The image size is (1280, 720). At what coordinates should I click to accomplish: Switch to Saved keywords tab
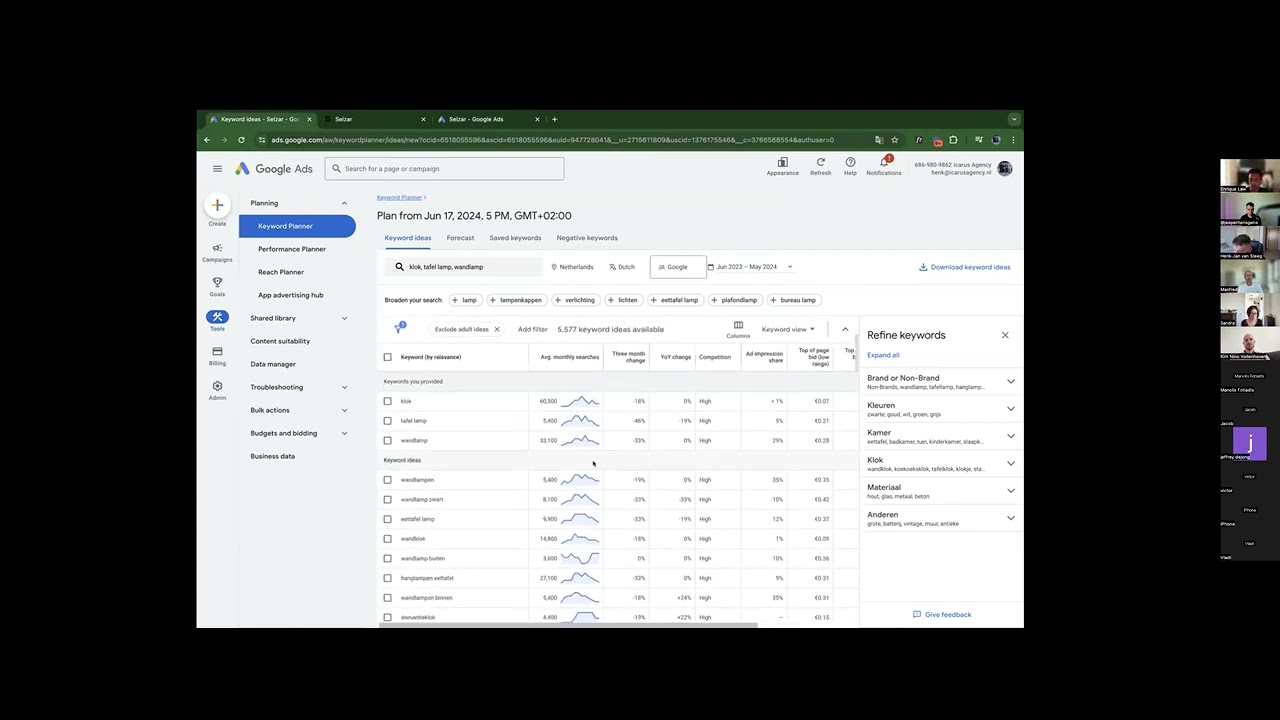click(515, 238)
